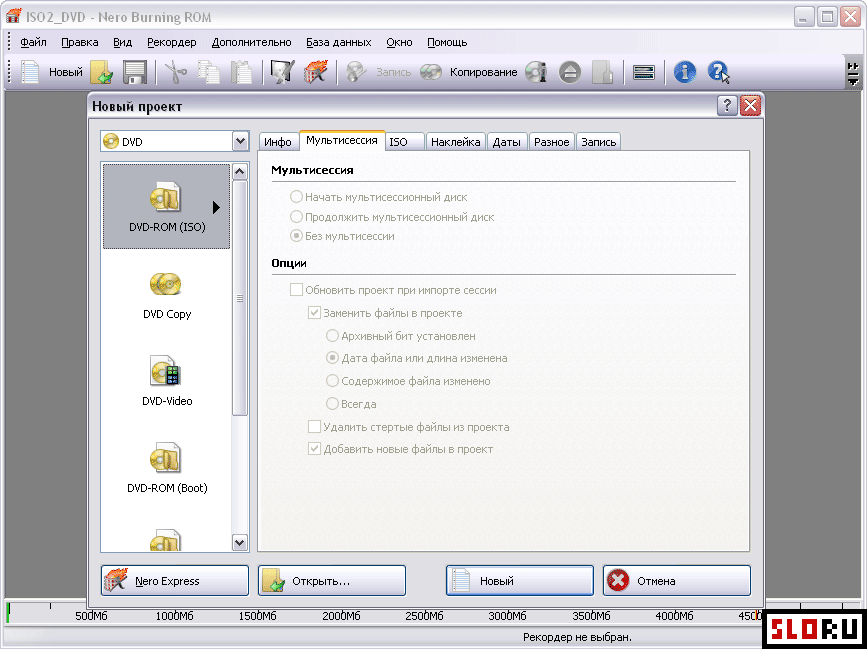Click the Help question mark toolbar icon

pos(718,72)
